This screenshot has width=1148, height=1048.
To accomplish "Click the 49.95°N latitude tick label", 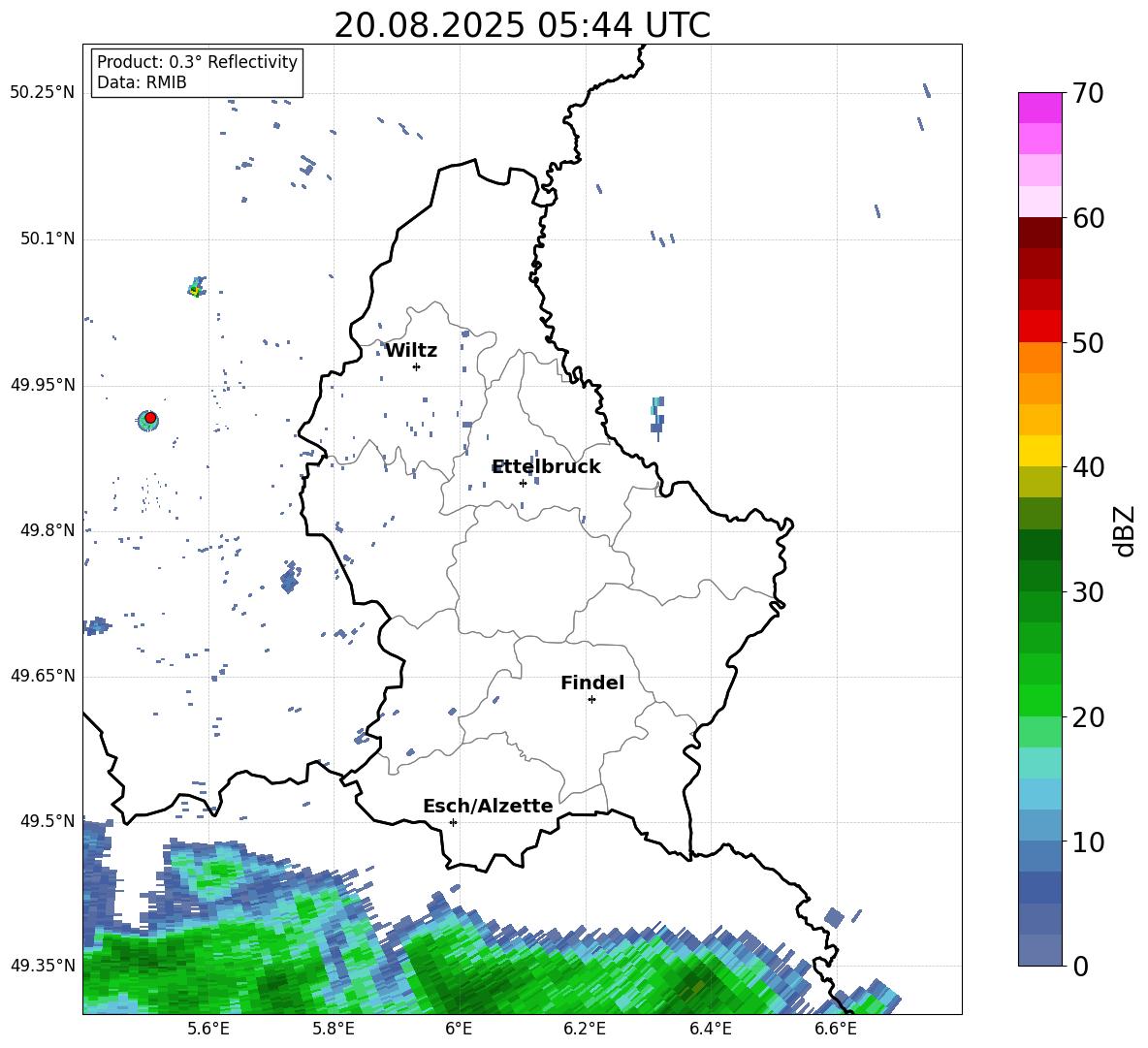I will (x=43, y=385).
